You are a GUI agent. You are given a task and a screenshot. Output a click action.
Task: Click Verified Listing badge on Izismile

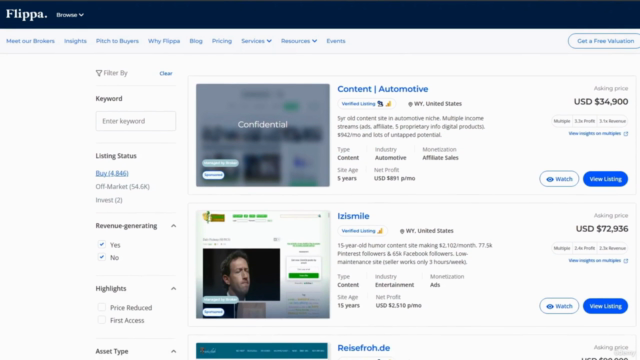click(362, 231)
